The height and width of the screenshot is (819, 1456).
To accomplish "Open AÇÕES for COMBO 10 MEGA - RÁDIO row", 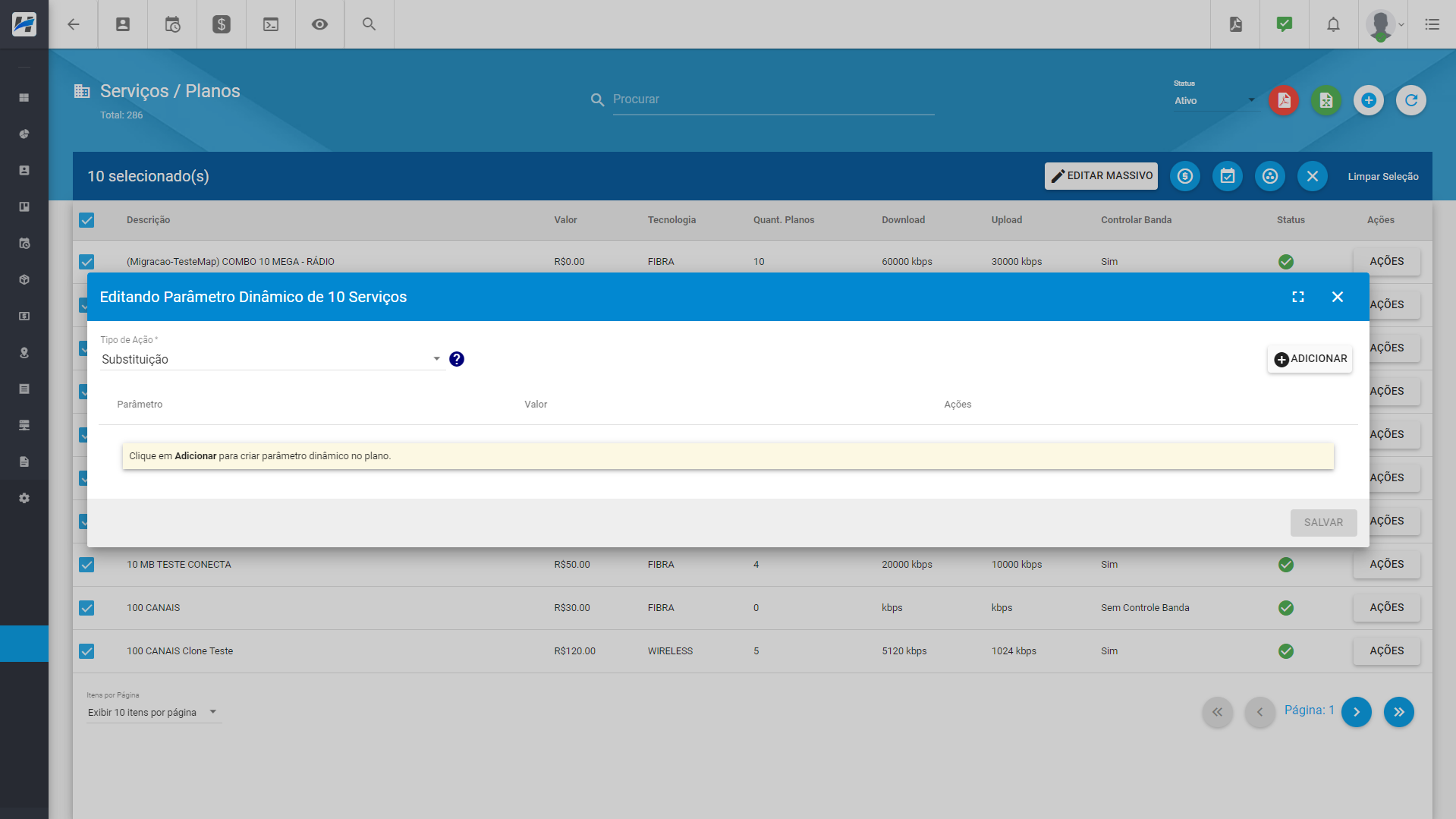I will coord(1386,262).
